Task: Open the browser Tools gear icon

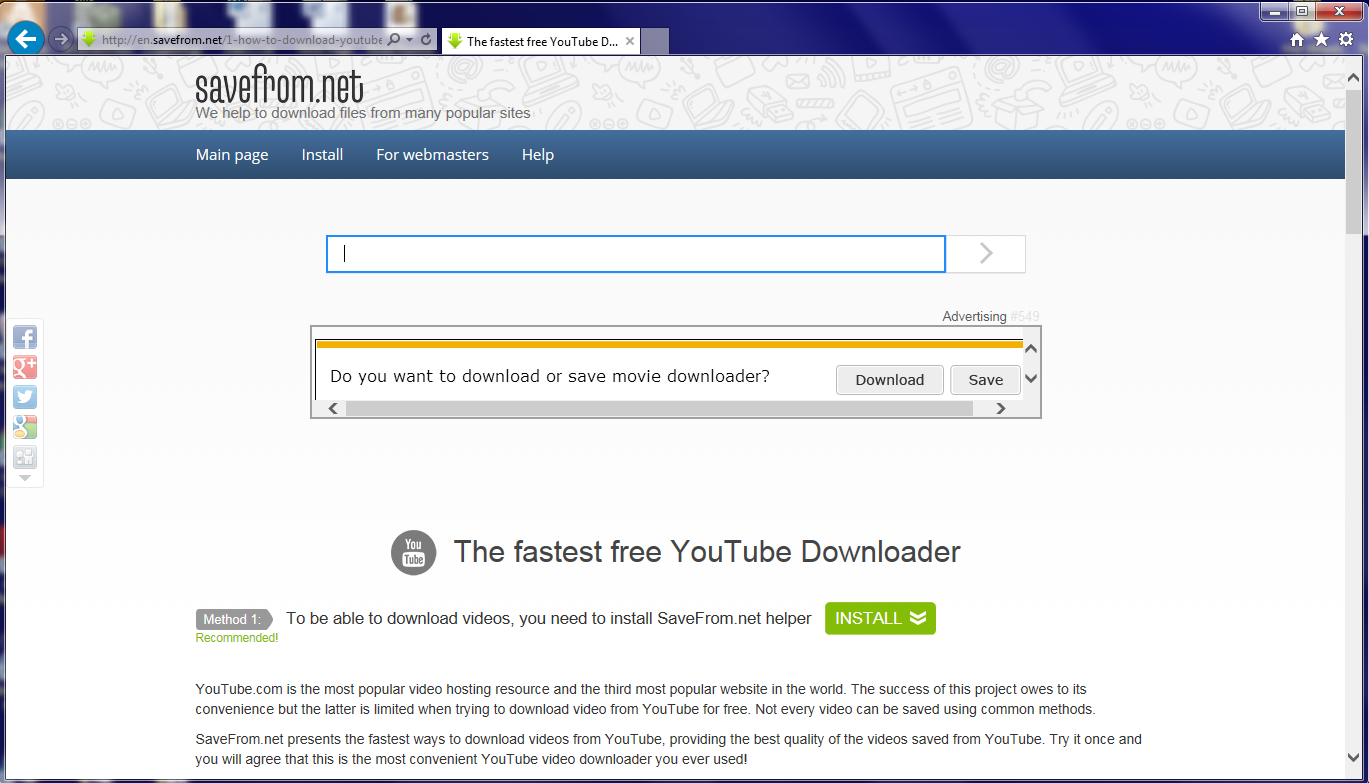Action: point(1346,40)
